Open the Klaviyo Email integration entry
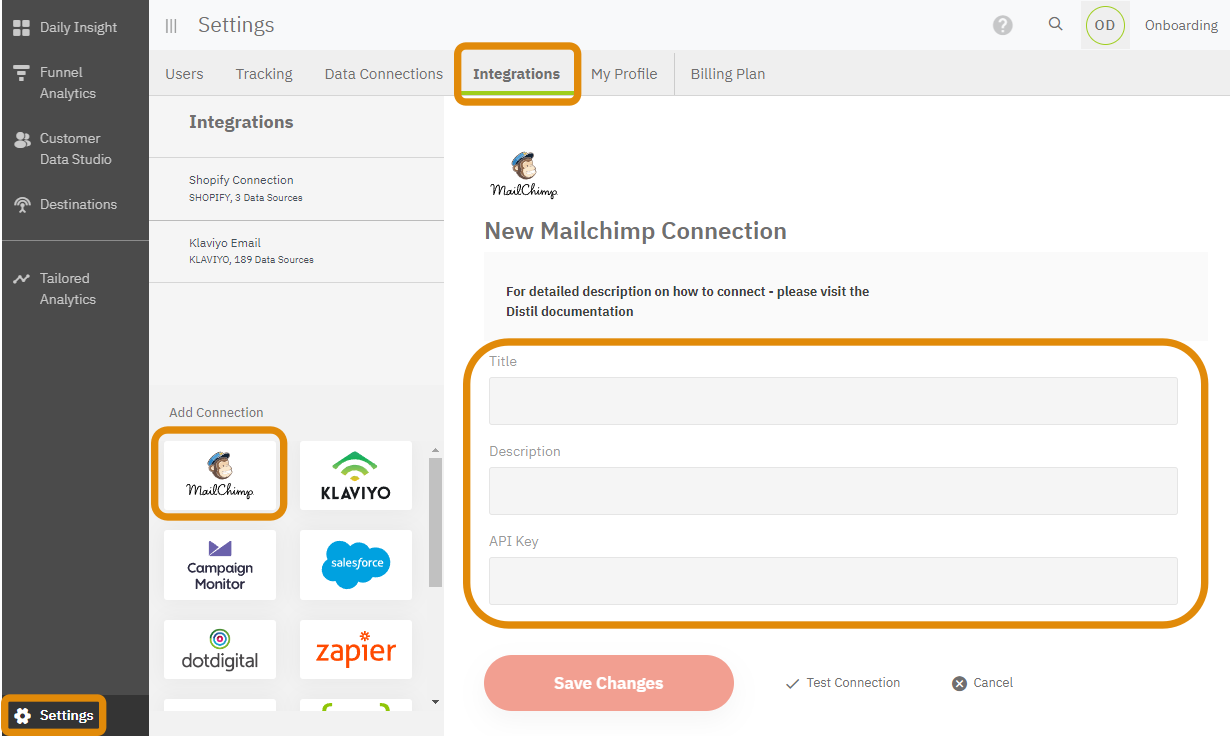 (x=296, y=250)
